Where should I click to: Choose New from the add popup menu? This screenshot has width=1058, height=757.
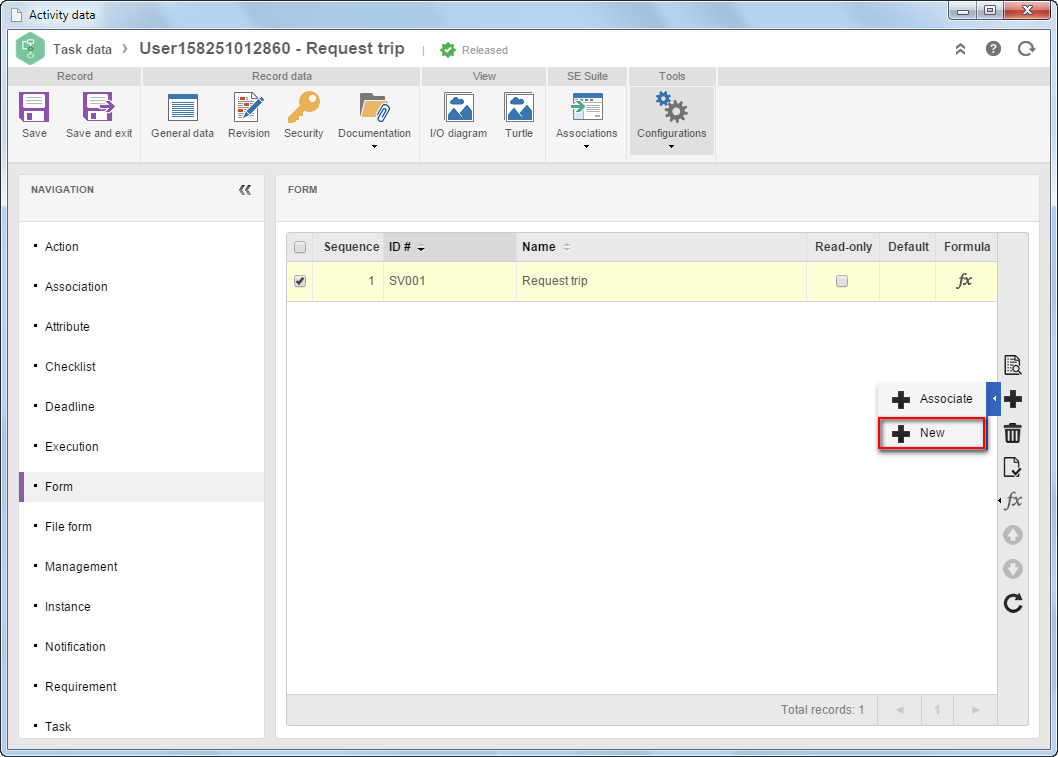tap(932, 433)
